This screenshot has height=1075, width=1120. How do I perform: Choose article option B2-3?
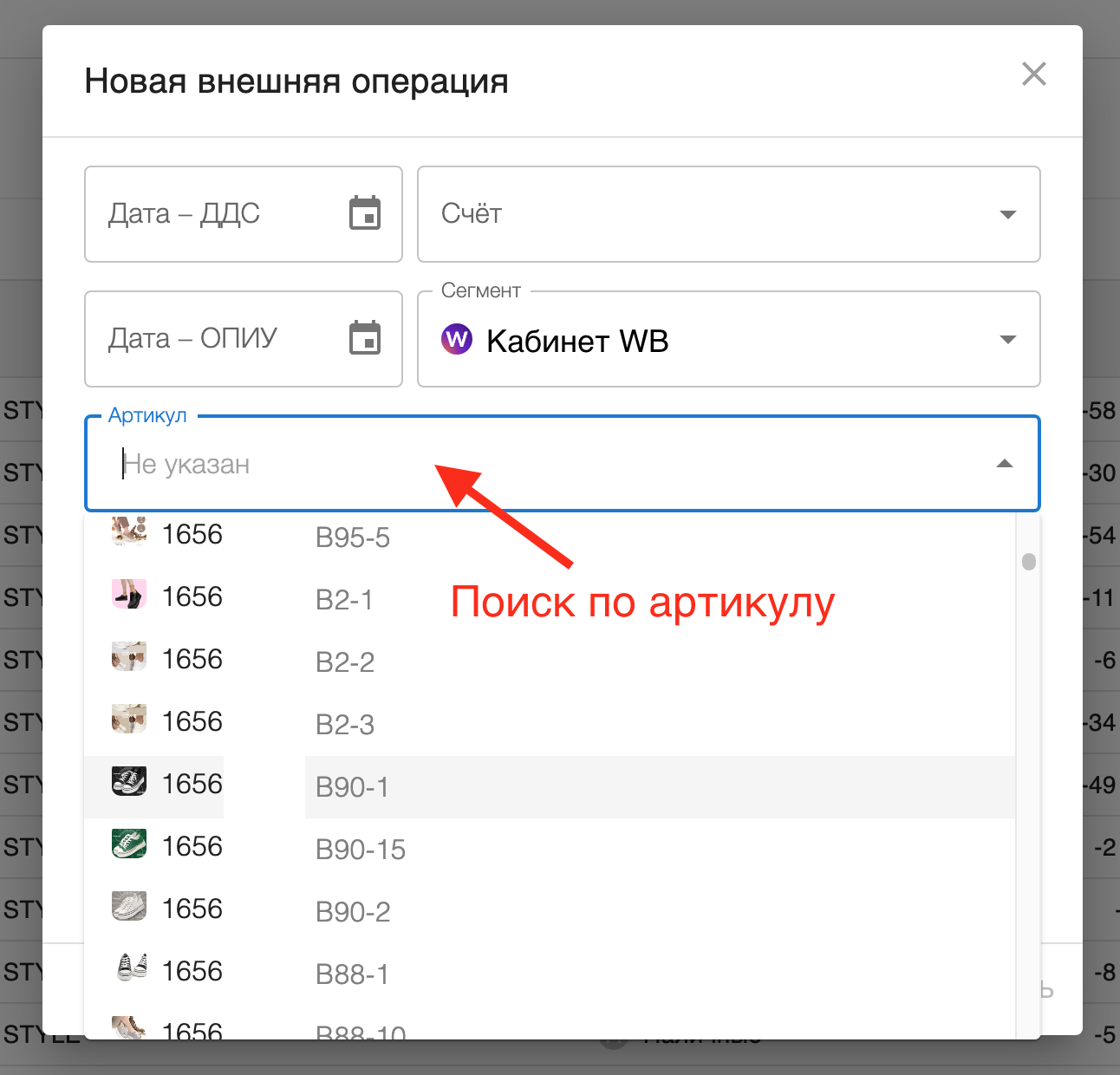550,723
